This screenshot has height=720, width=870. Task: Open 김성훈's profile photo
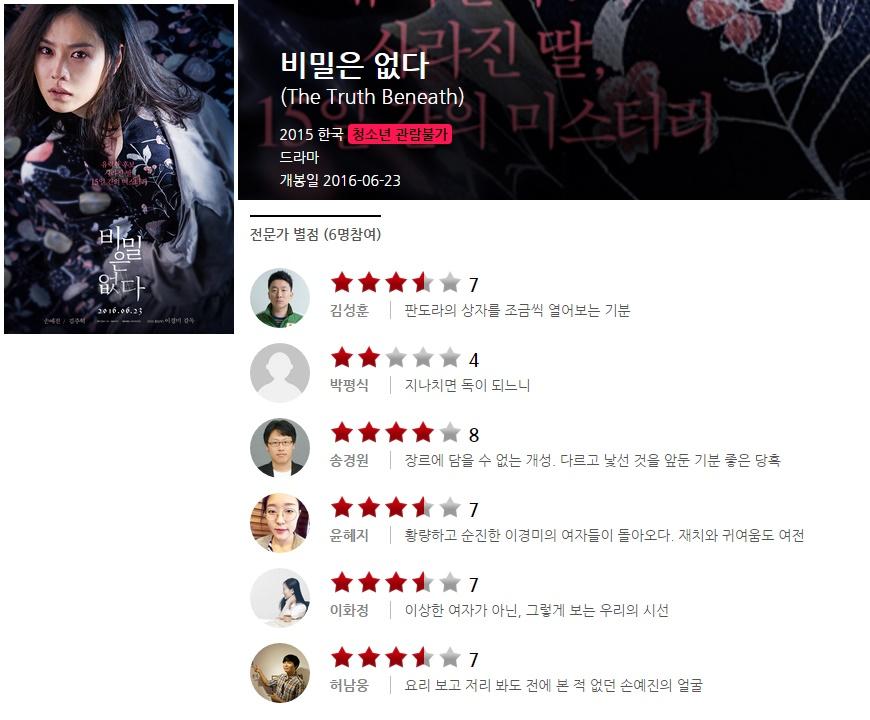280,298
